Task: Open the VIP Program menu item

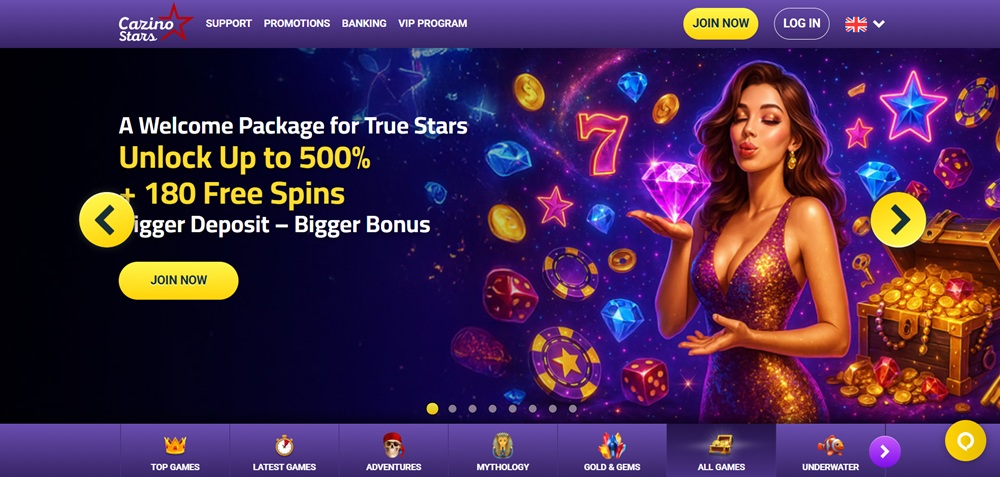Action: 432,24
